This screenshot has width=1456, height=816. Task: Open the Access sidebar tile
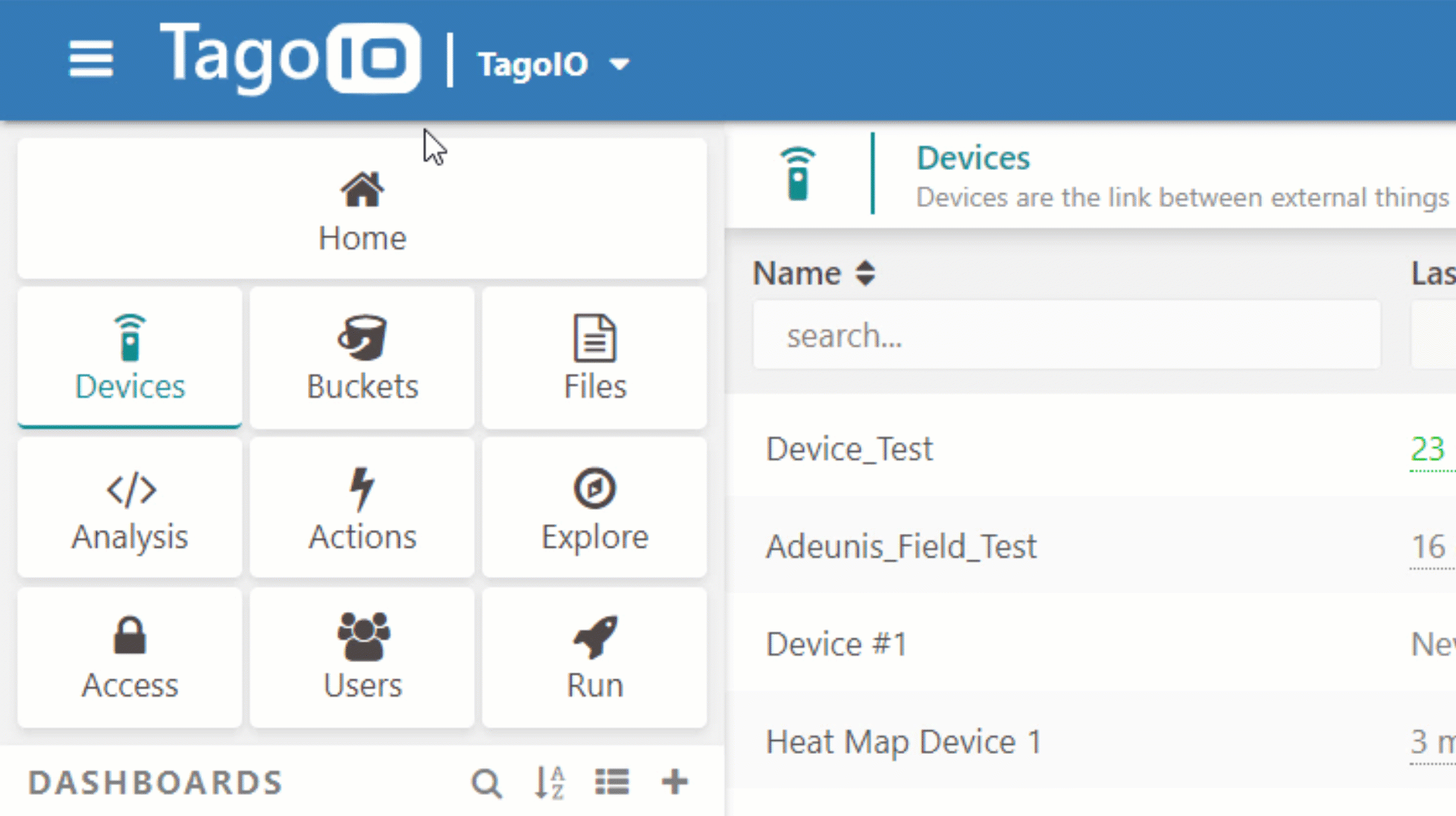130,657
